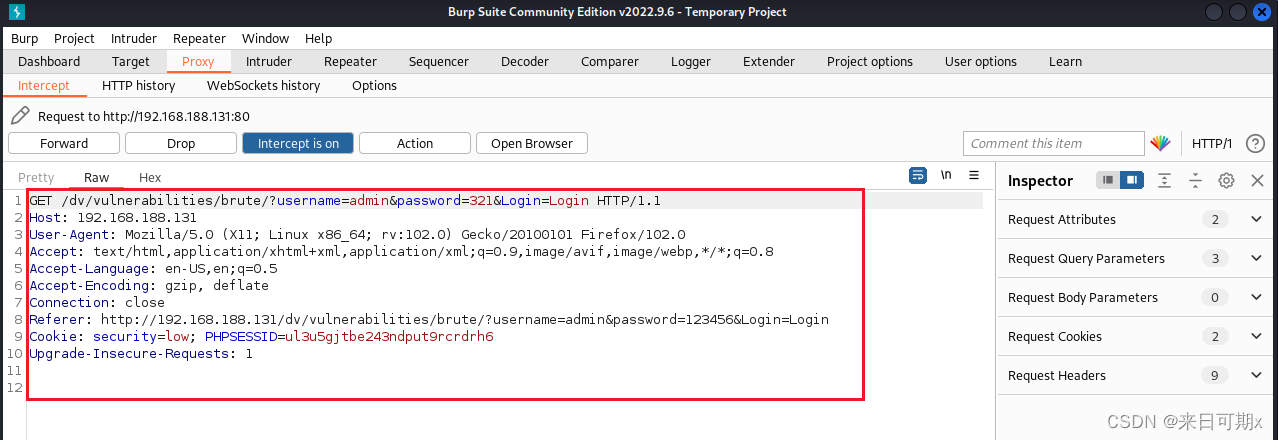Select the Proxy tab
This screenshot has height=440, width=1278.
coord(197,61)
